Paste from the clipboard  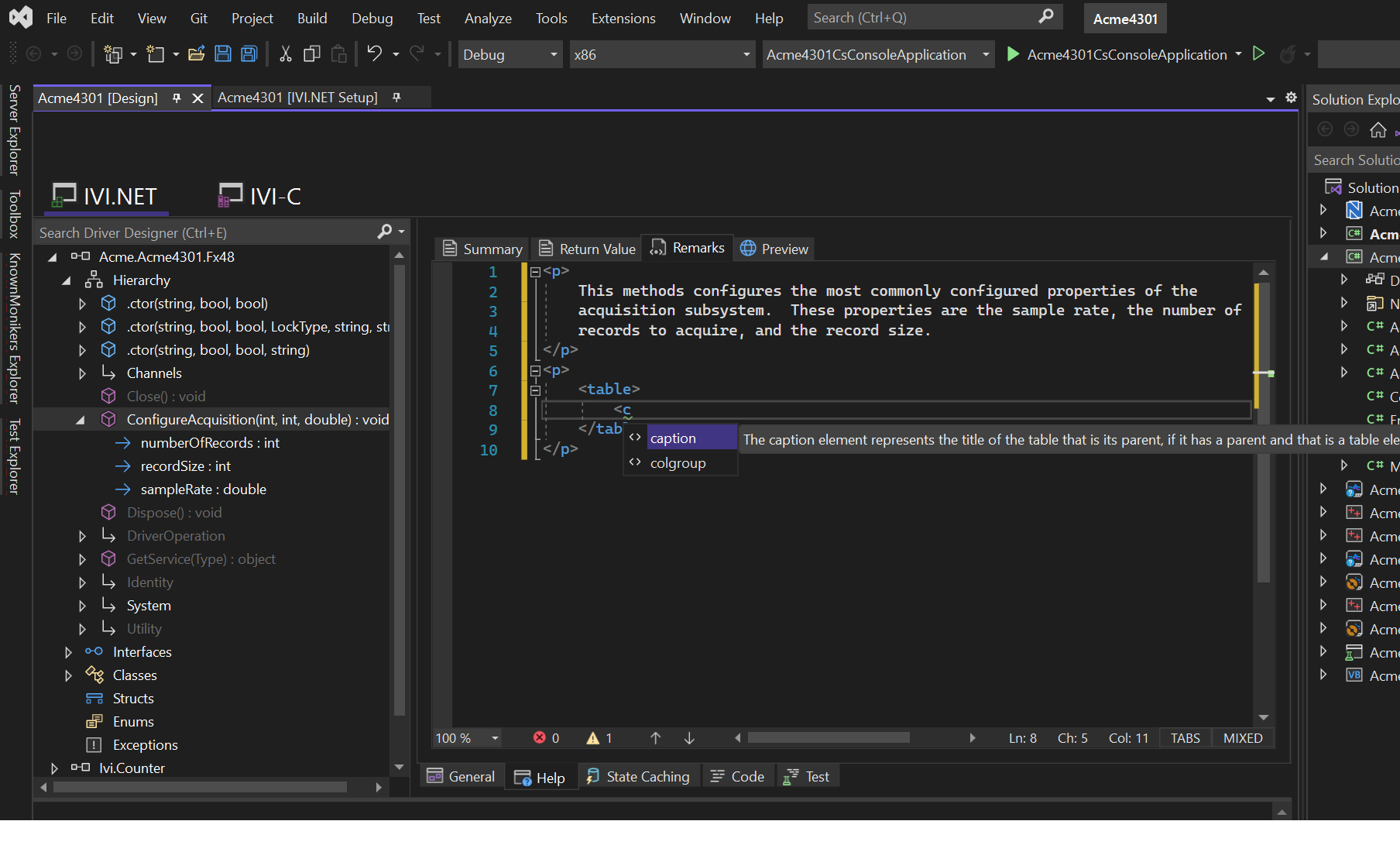point(338,53)
